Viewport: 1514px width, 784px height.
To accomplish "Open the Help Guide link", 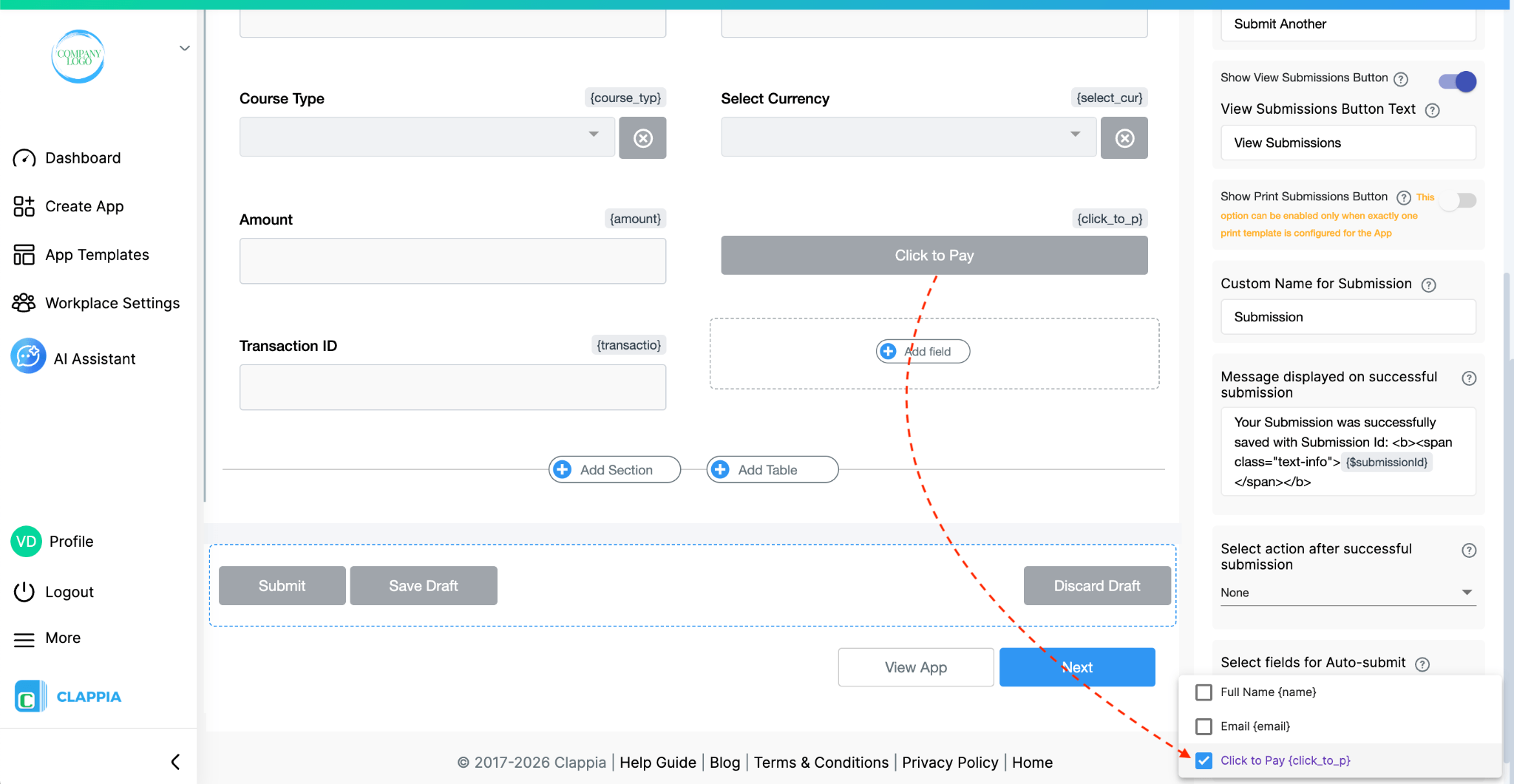I will point(657,762).
